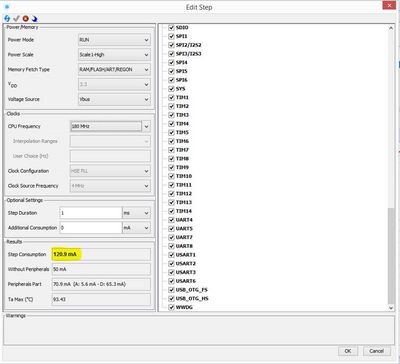Uncheck the WWDG watchdog
This screenshot has width=400, height=364.
171,307
